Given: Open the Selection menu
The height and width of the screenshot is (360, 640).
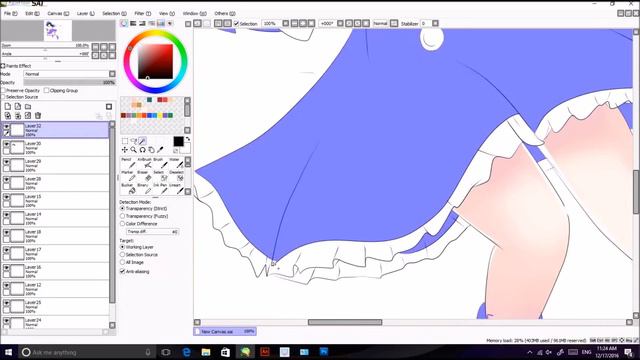Looking at the screenshot, I should click(x=114, y=13).
